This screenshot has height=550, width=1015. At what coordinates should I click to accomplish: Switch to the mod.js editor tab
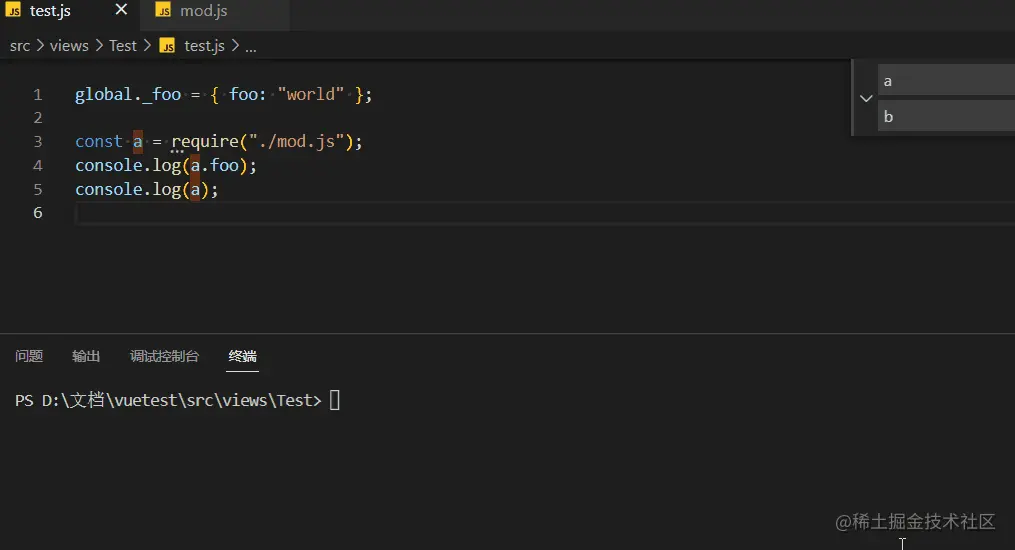tap(203, 11)
